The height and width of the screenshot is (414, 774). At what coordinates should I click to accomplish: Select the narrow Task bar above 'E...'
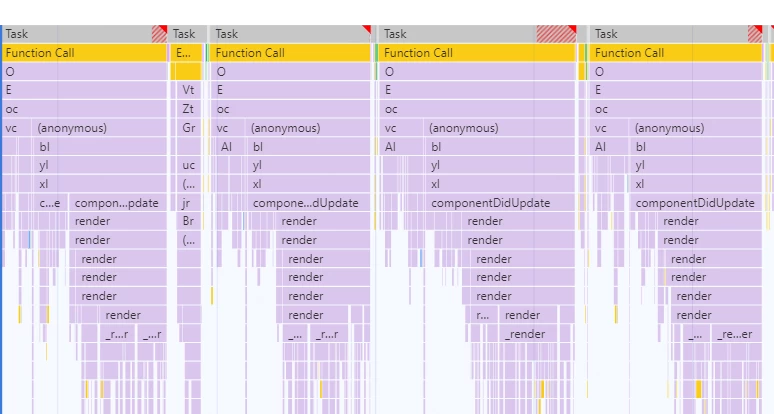pos(186,34)
